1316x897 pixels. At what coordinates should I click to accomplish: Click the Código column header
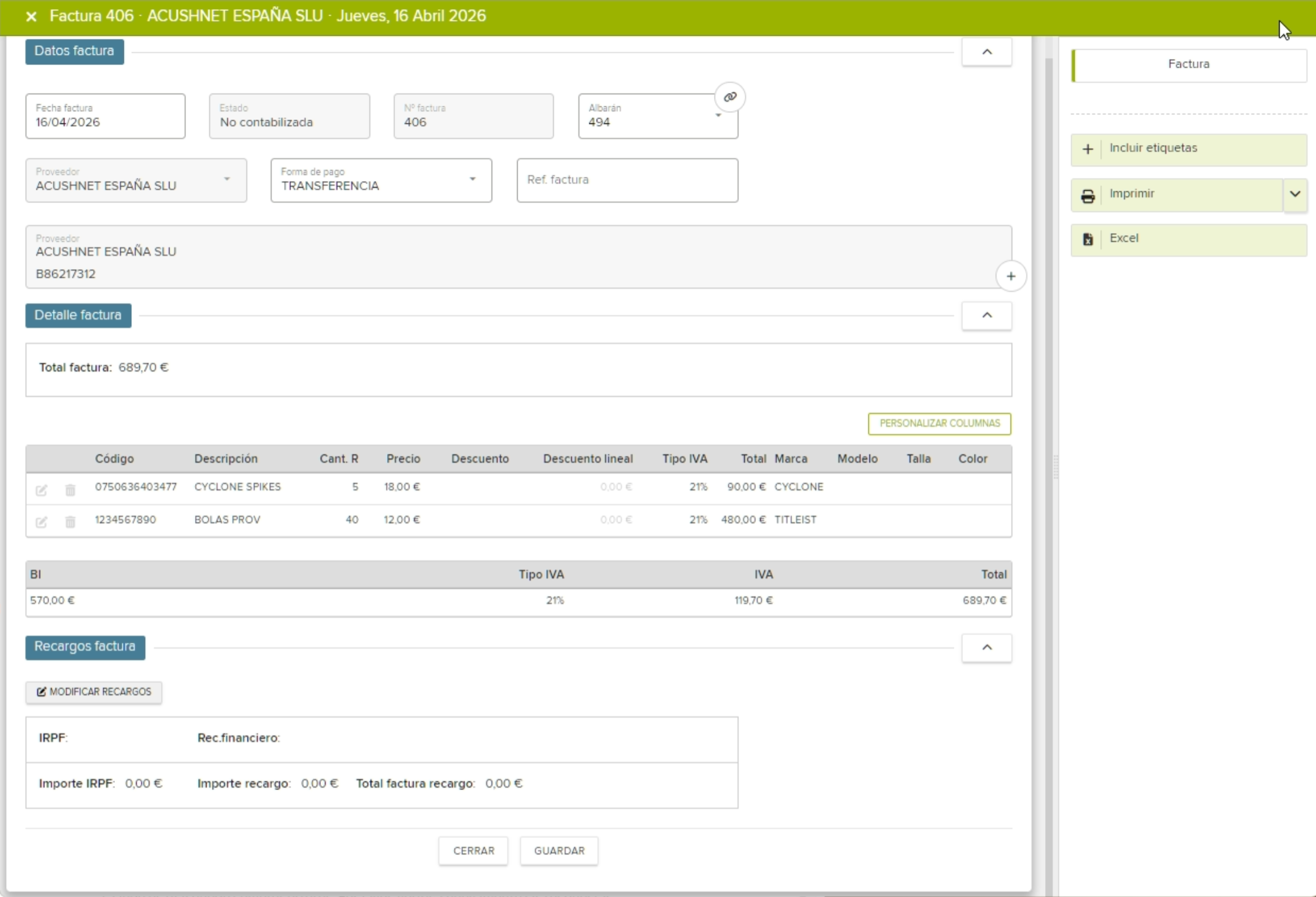point(114,459)
